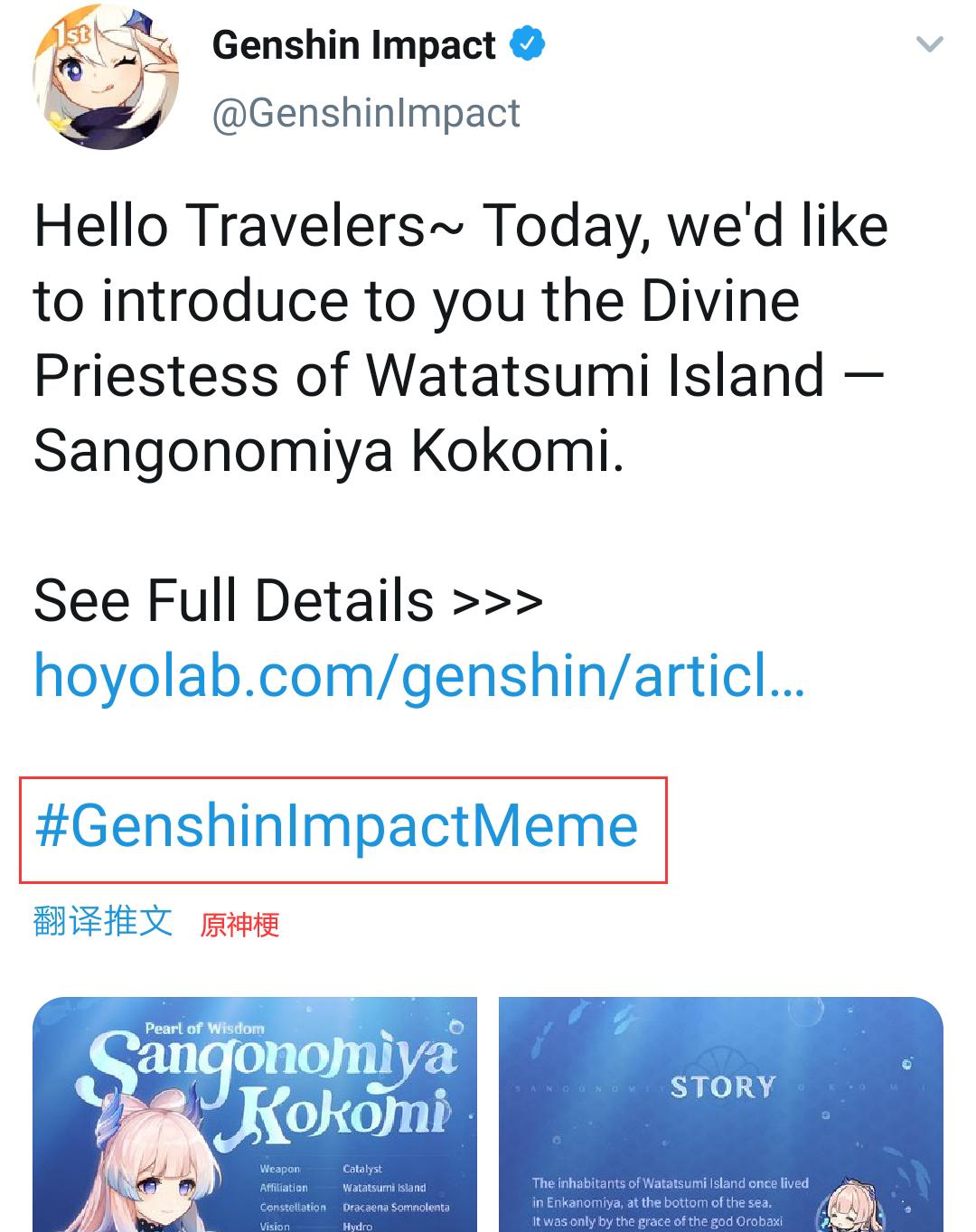The width and height of the screenshot is (976, 1232).
Task: Open the Sangonomiya Kokomi character card image
Action: click(255, 1114)
